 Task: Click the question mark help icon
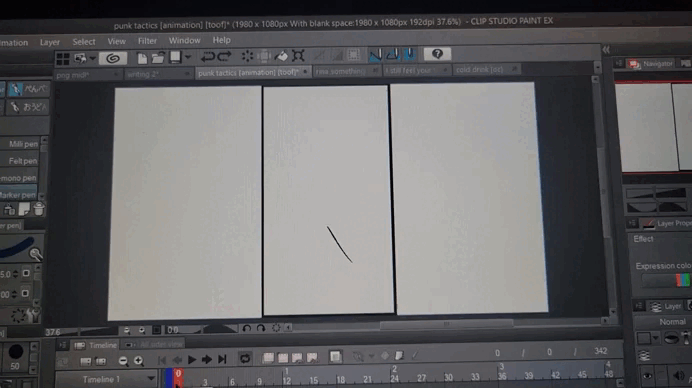437,54
